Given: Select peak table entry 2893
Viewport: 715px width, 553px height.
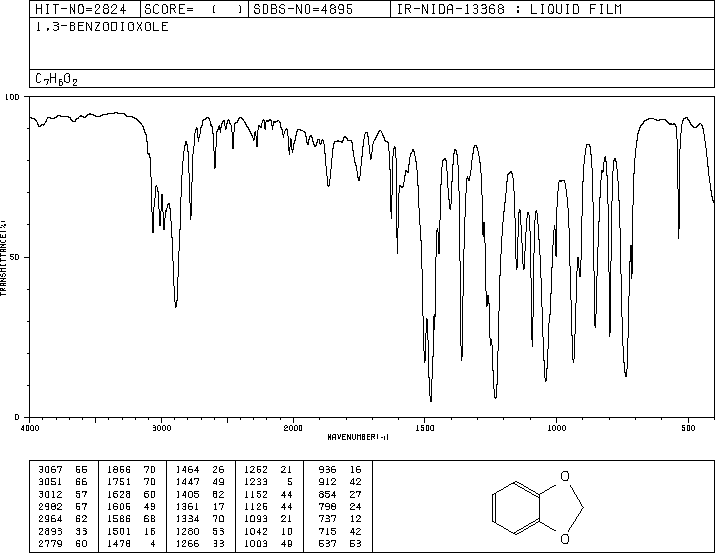Looking at the screenshot, I should [x=50, y=532].
